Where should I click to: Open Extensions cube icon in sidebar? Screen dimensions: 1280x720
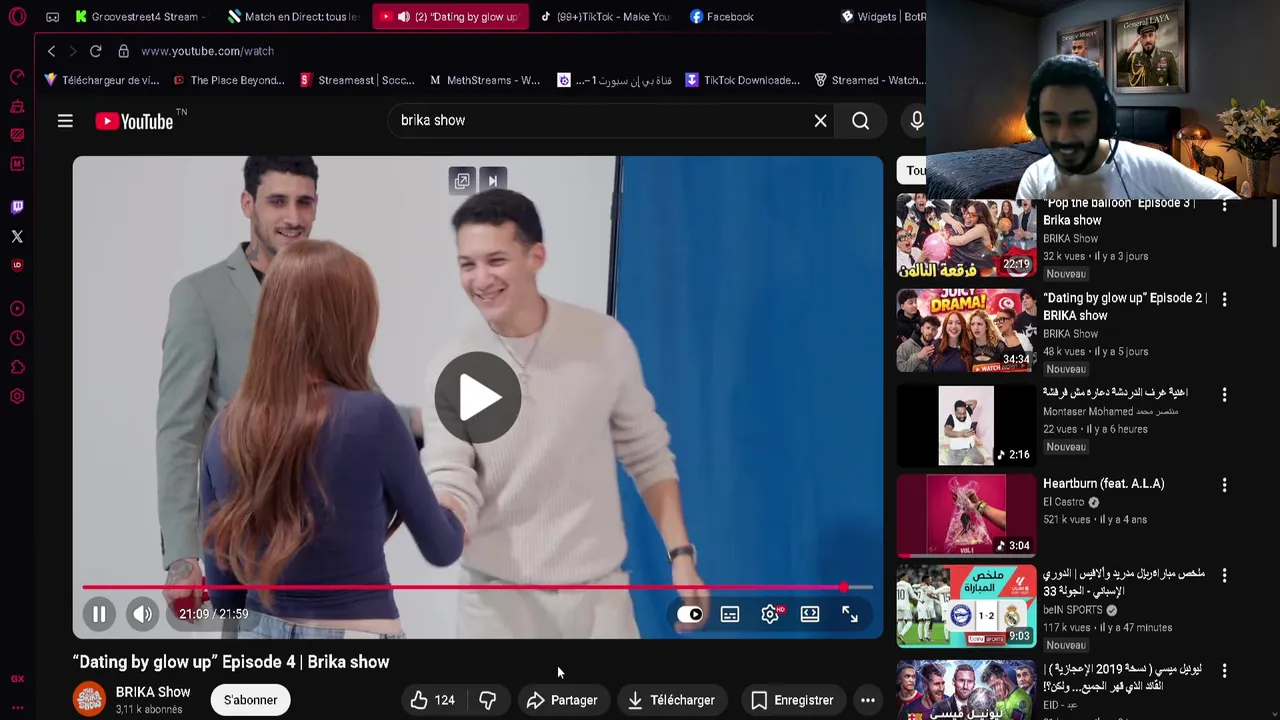tap(17, 367)
